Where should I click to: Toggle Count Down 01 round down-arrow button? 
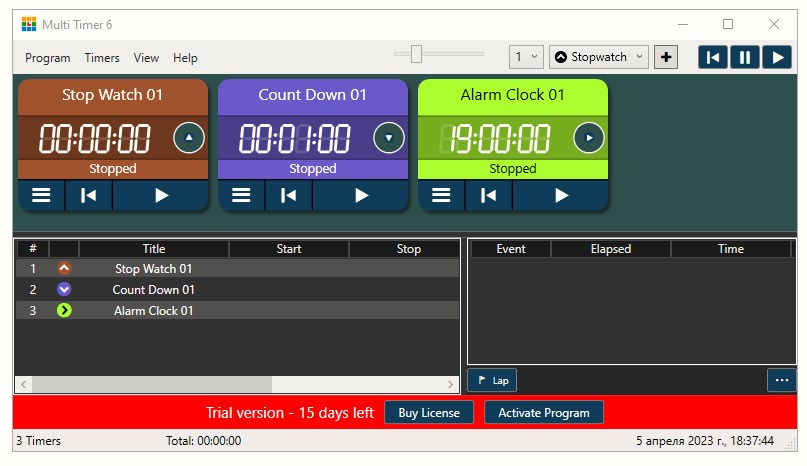click(x=389, y=138)
